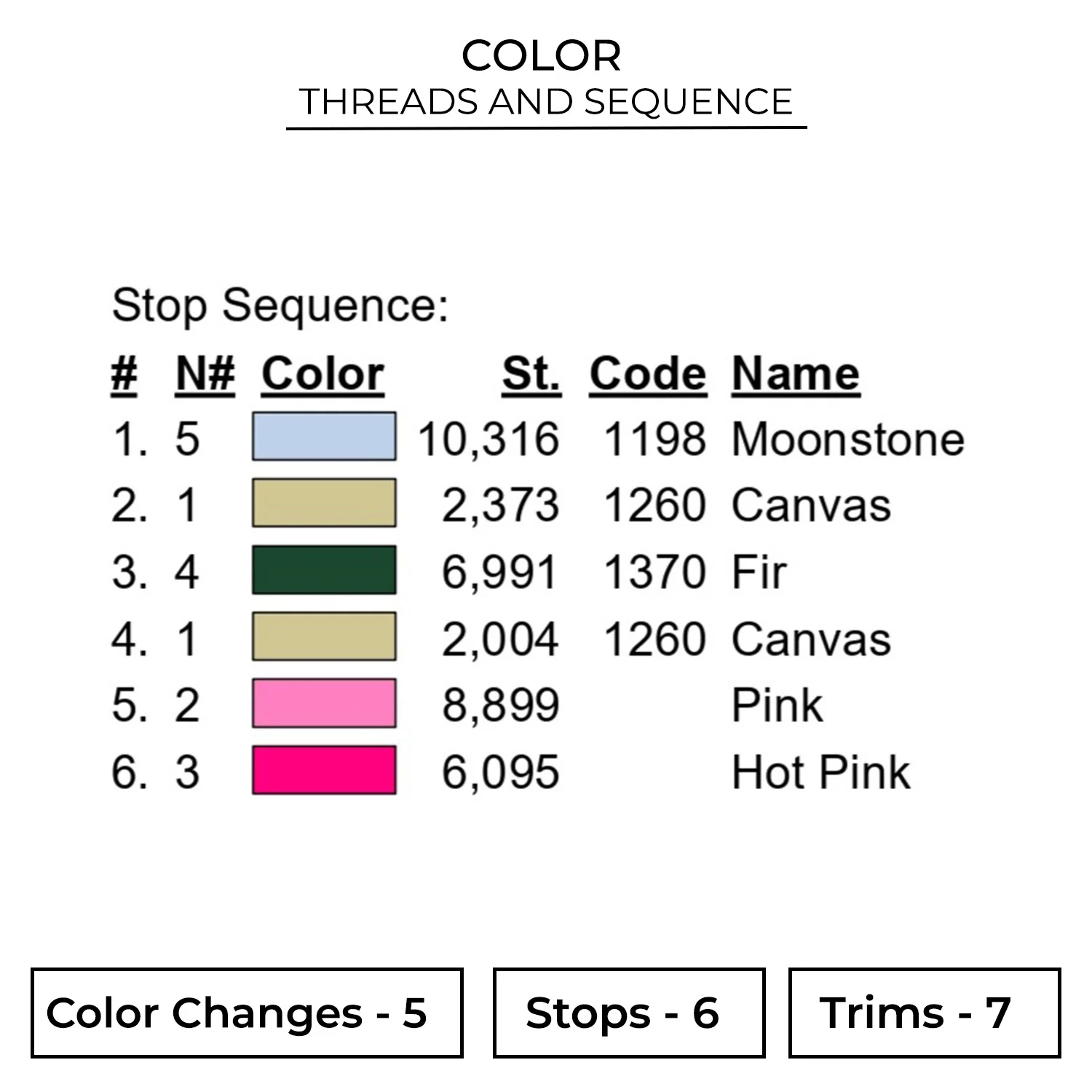Click the Moonstone light blue color swatch

324,437
